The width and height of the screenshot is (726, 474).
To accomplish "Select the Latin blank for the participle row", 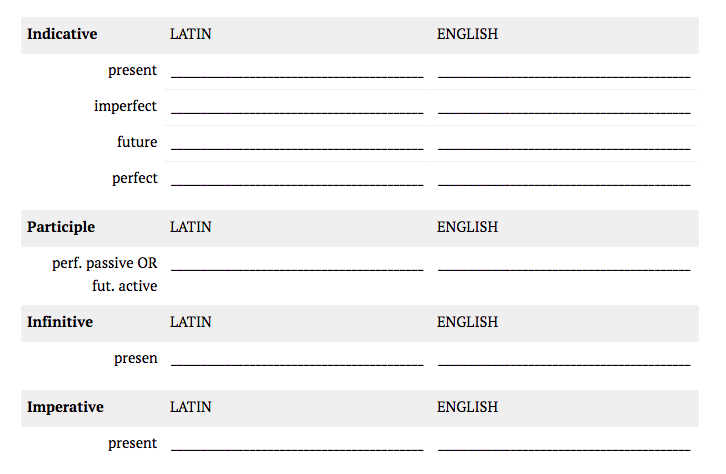I will [297, 265].
